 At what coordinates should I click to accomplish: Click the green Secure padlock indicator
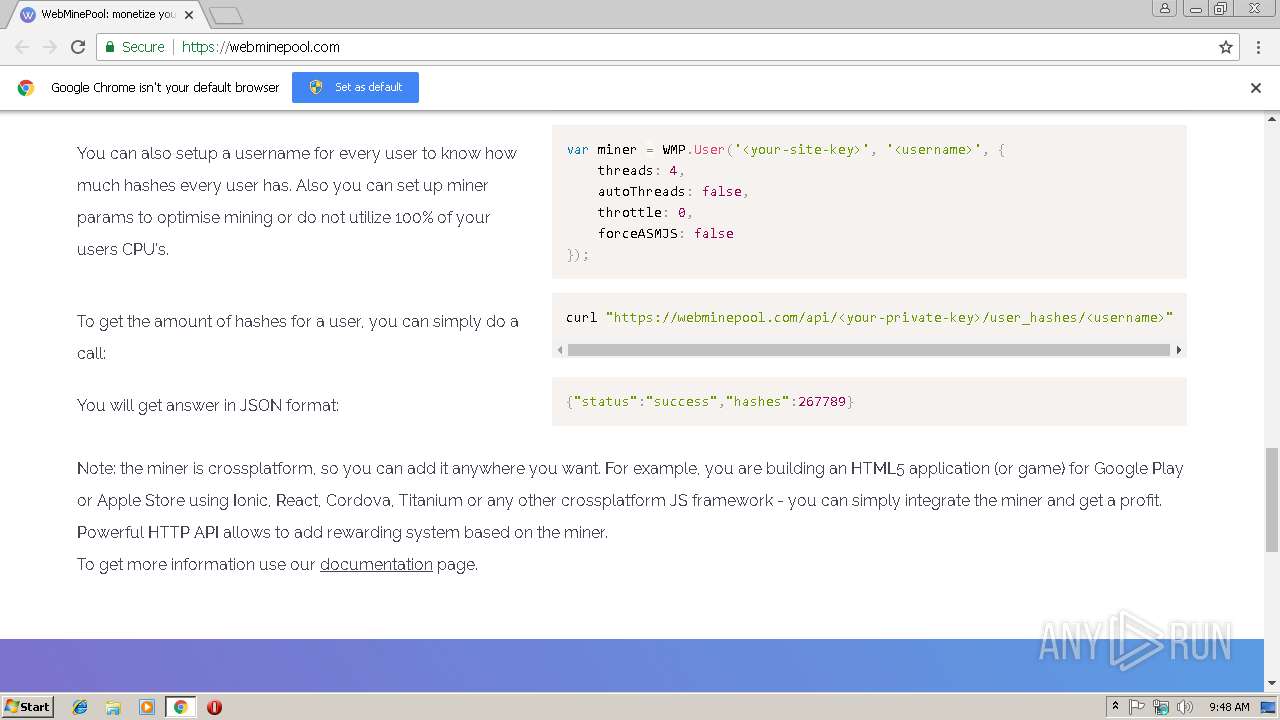[135, 47]
